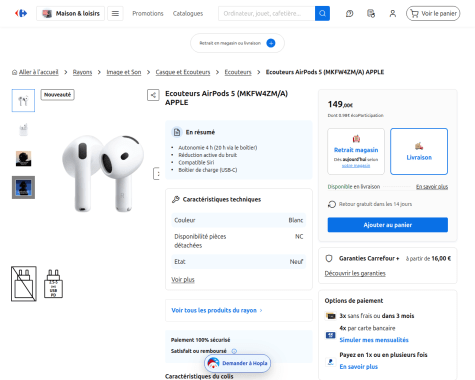The width and height of the screenshot is (475, 380).
Task: Open Demander à Hopla assistant
Action: 237,363
